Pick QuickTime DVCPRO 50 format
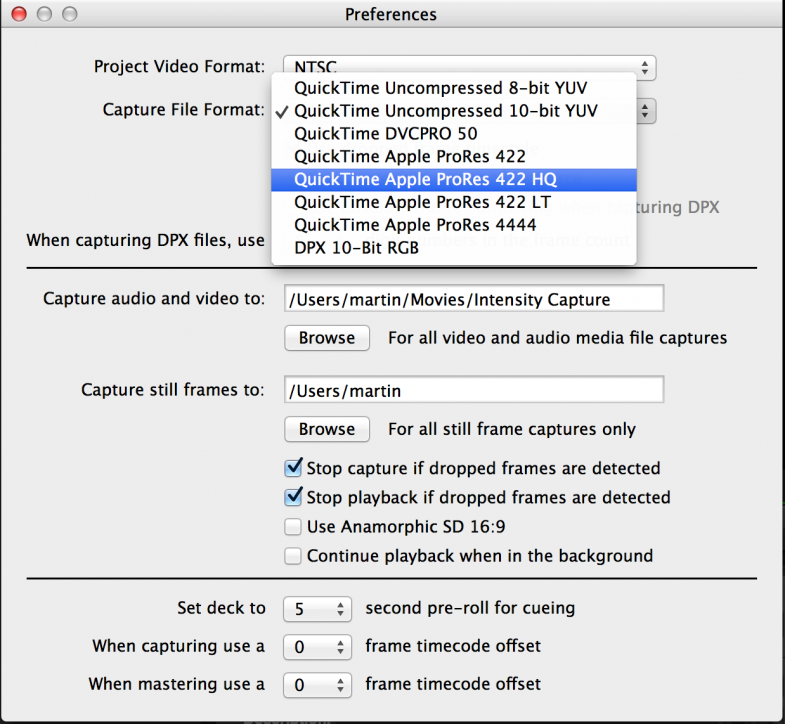Viewport: 785px width, 724px height. [454, 134]
